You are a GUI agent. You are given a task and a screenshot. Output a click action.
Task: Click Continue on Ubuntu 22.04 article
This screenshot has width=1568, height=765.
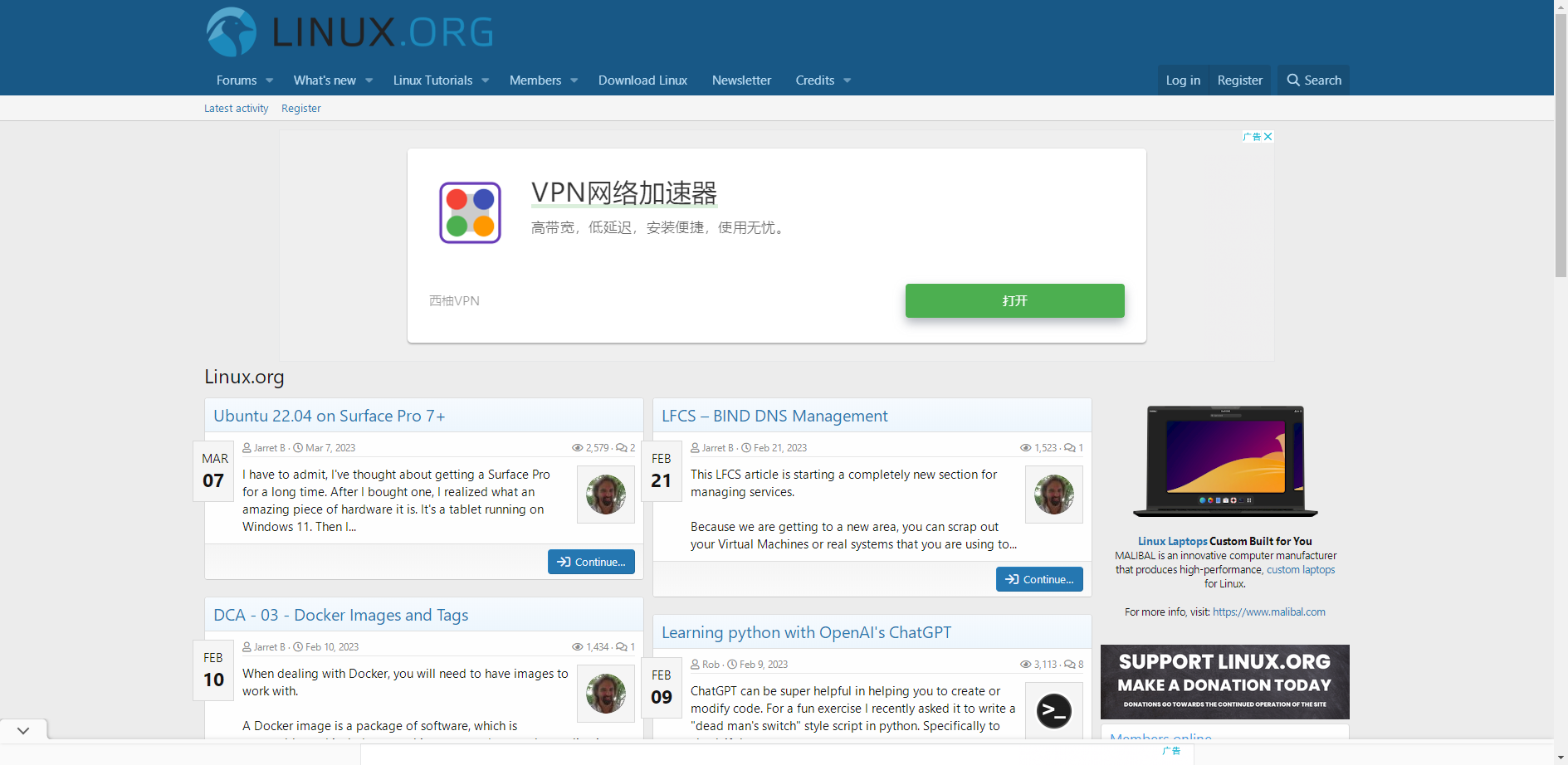pos(591,562)
